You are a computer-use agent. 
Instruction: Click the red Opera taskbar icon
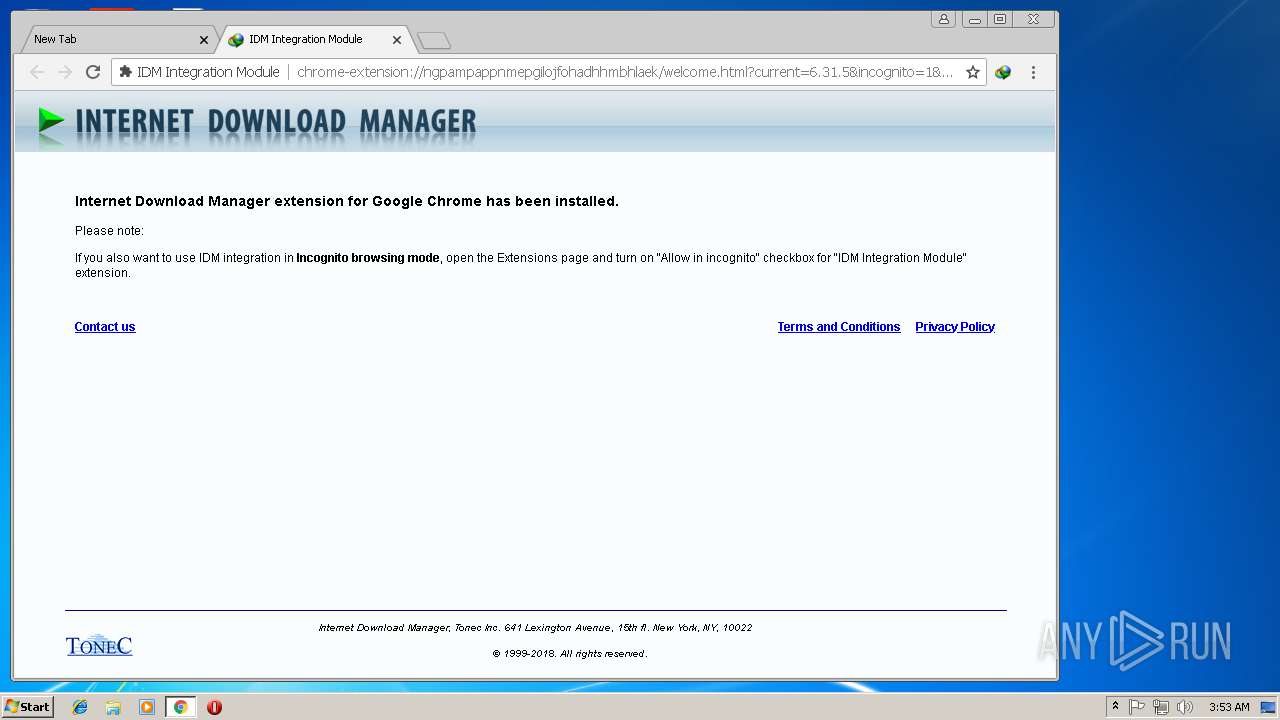click(214, 707)
